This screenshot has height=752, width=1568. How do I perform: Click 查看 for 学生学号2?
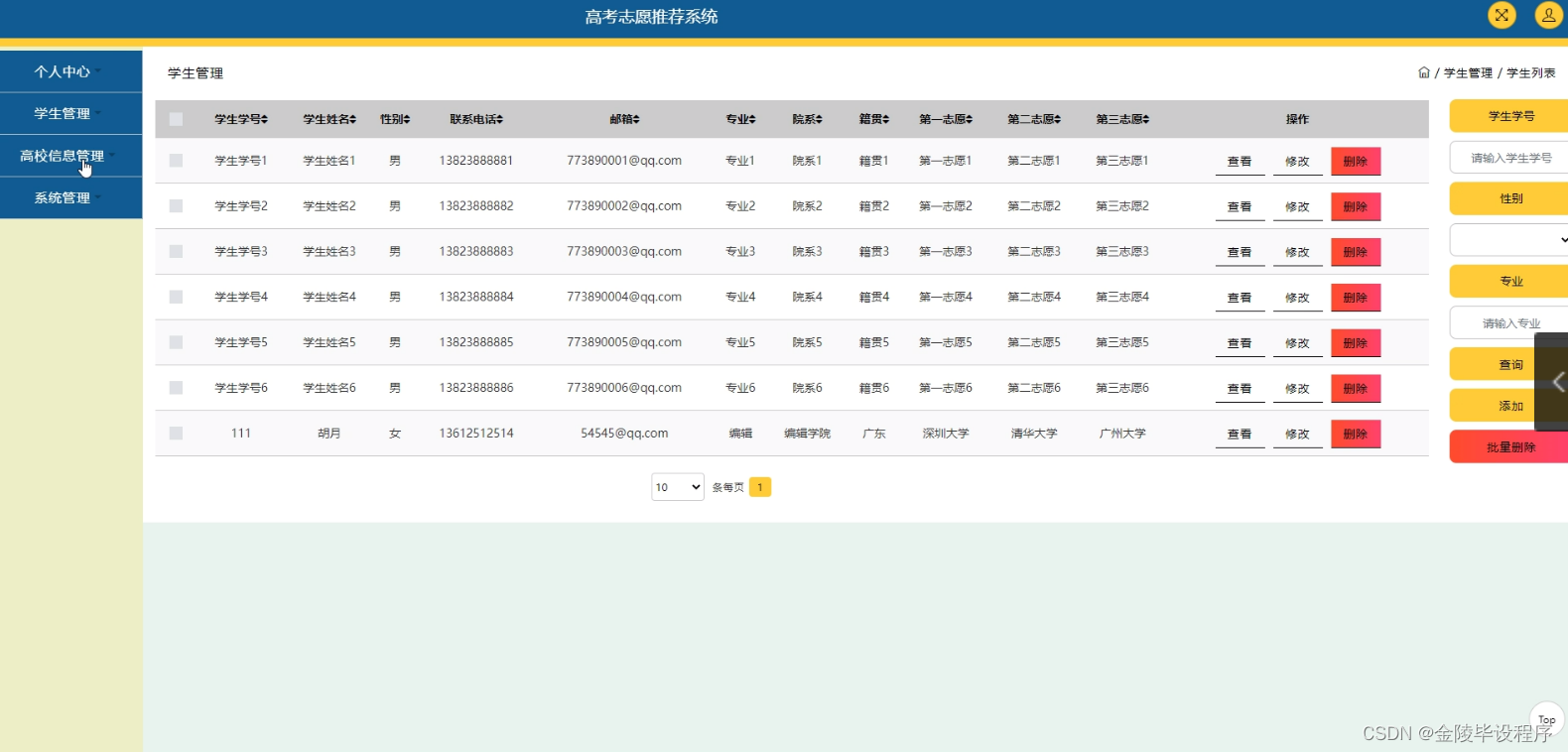click(1240, 206)
